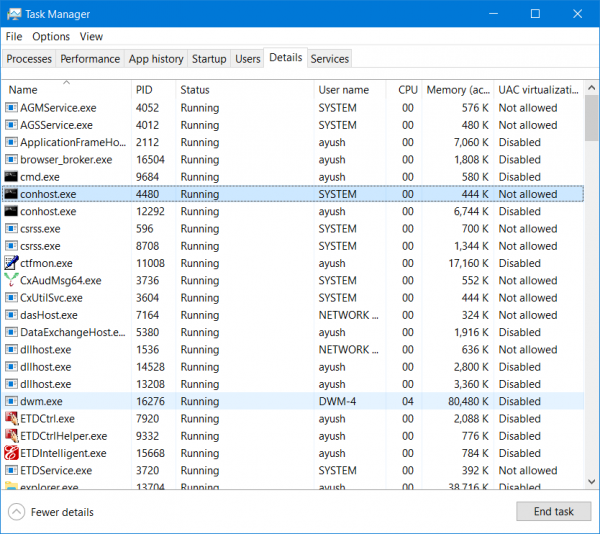Image resolution: width=600 pixels, height=534 pixels.
Task: Open the Options menu
Action: click(x=51, y=37)
